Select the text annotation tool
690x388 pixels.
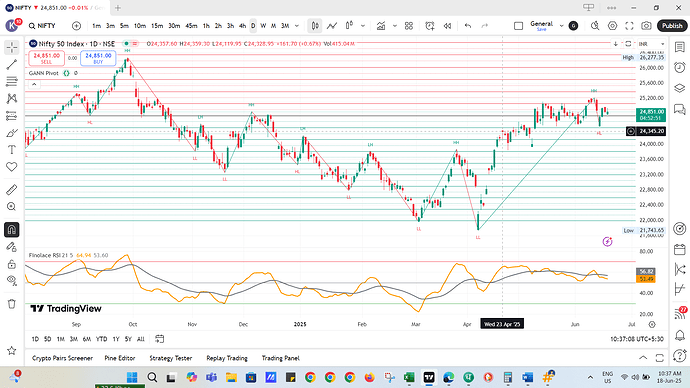point(12,150)
